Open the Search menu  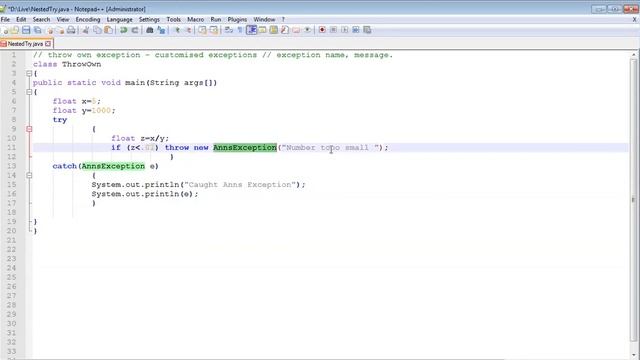(41, 19)
